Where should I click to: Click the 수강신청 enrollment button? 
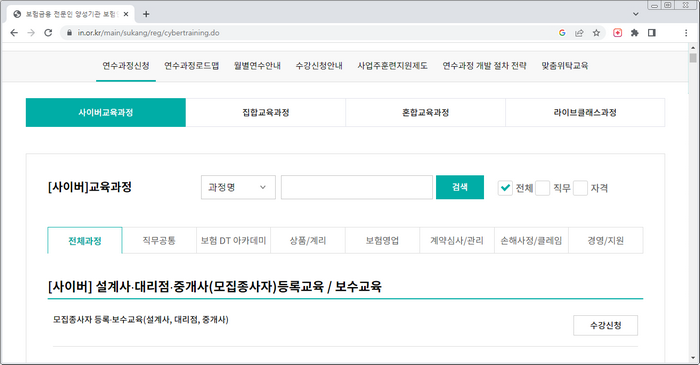[605, 325]
